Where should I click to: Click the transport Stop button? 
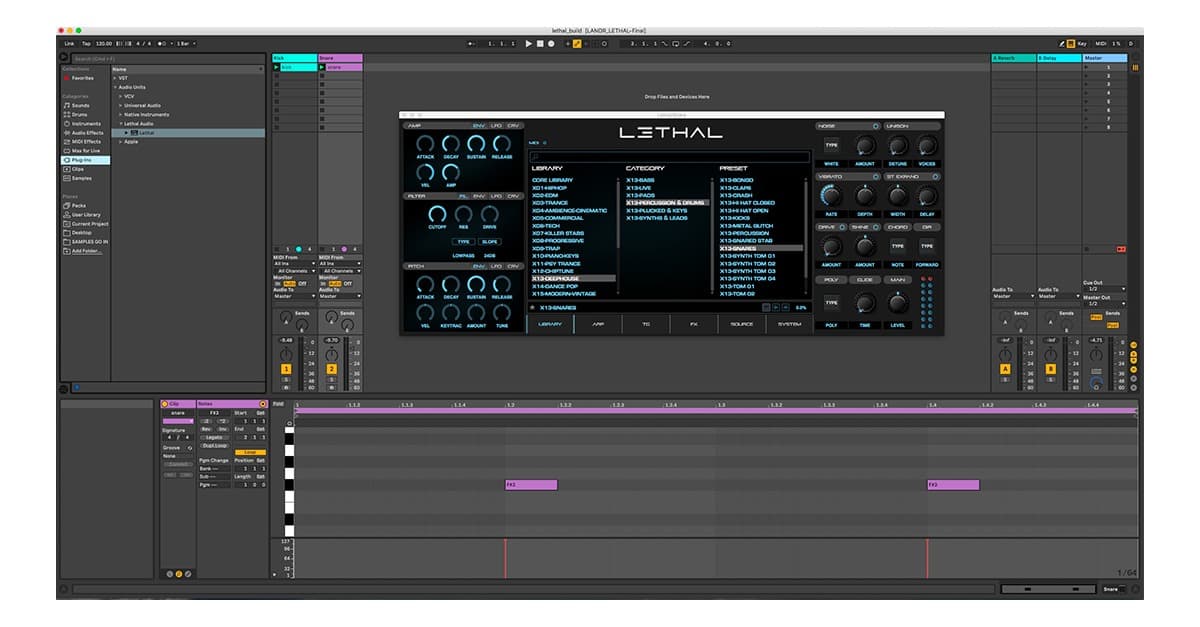tap(540, 44)
